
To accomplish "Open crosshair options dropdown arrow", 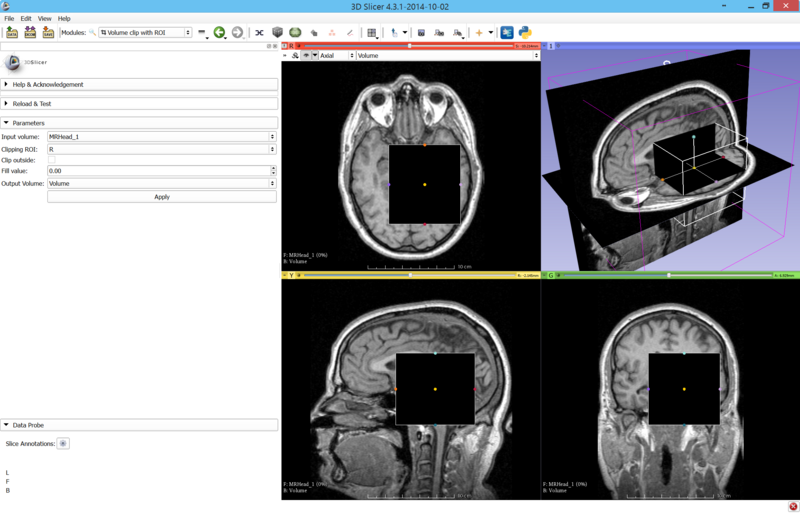I will point(491,33).
